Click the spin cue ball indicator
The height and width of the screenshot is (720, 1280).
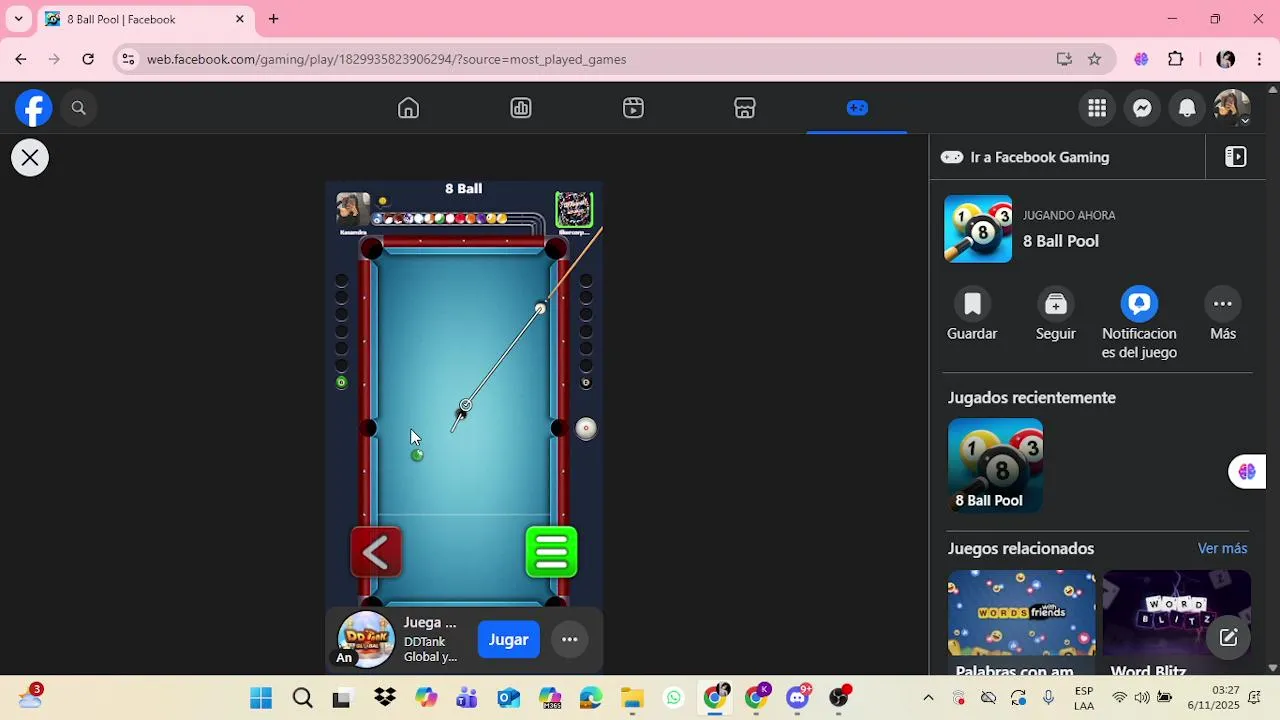(x=586, y=429)
